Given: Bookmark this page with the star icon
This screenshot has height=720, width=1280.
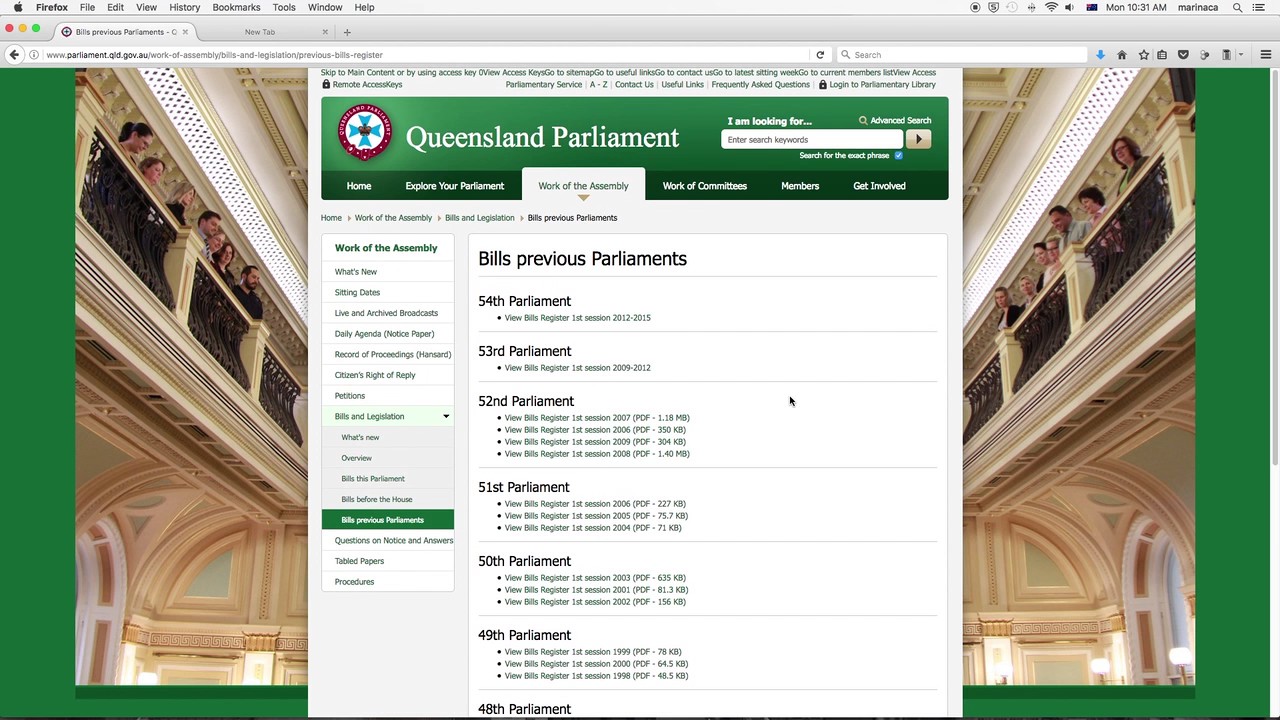Looking at the screenshot, I should 1143,55.
